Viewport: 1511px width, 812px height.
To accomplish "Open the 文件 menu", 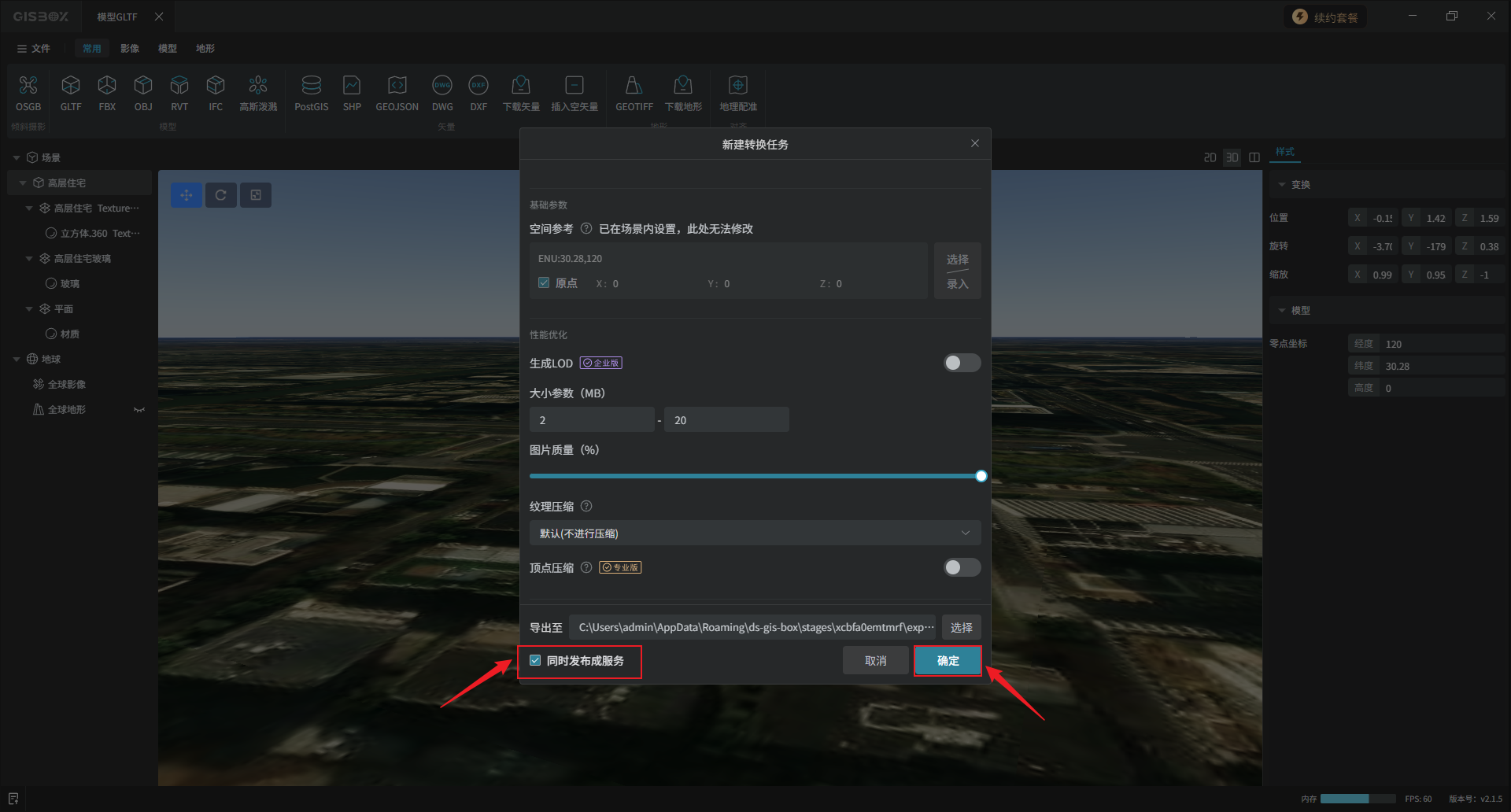I will pyautogui.click(x=34, y=49).
